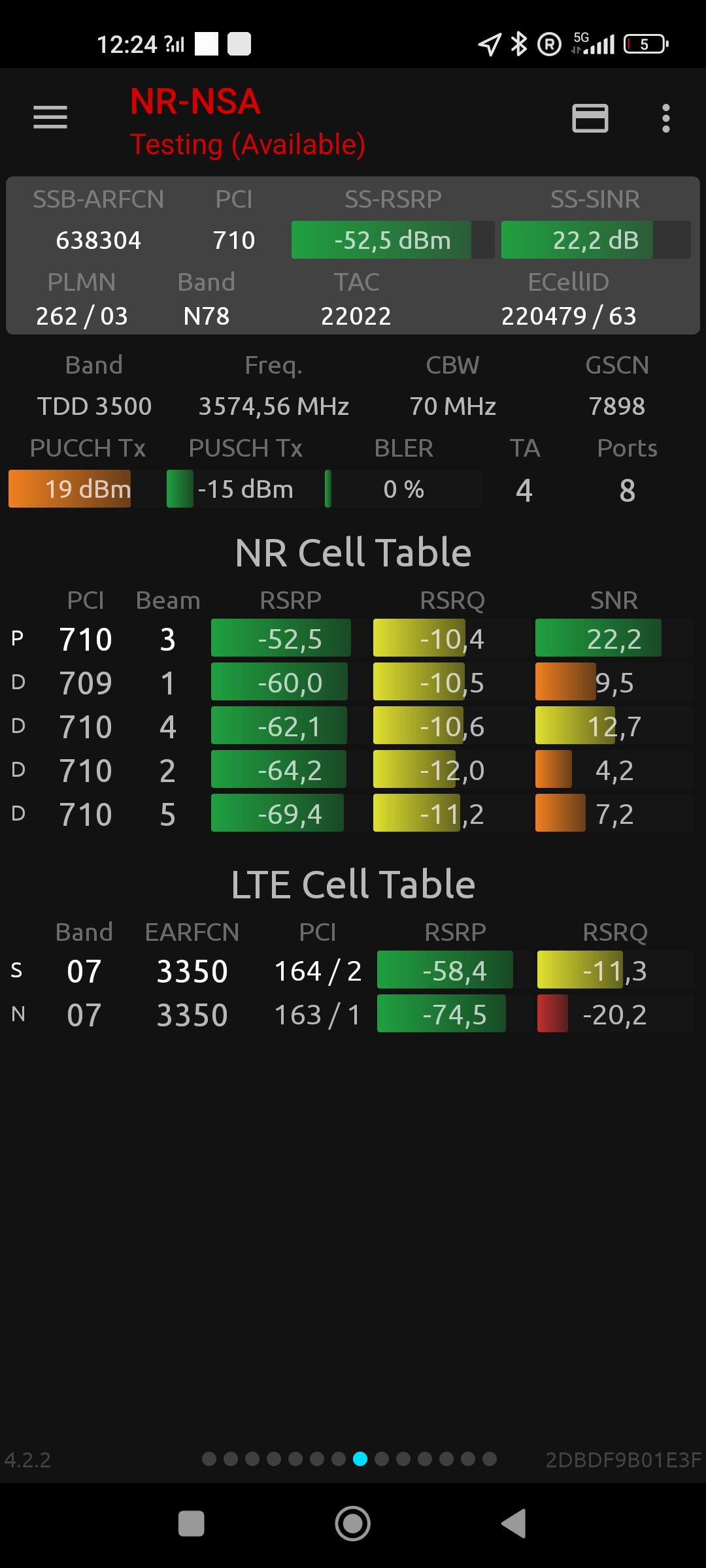Open the three-dot overflow menu

pyautogui.click(x=665, y=118)
